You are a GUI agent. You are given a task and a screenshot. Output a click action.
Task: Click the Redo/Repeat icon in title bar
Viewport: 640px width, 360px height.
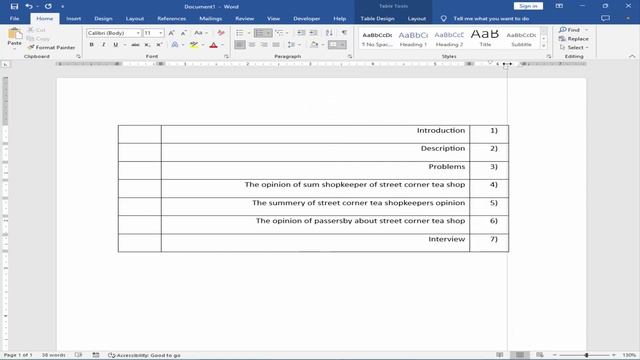pos(48,6)
